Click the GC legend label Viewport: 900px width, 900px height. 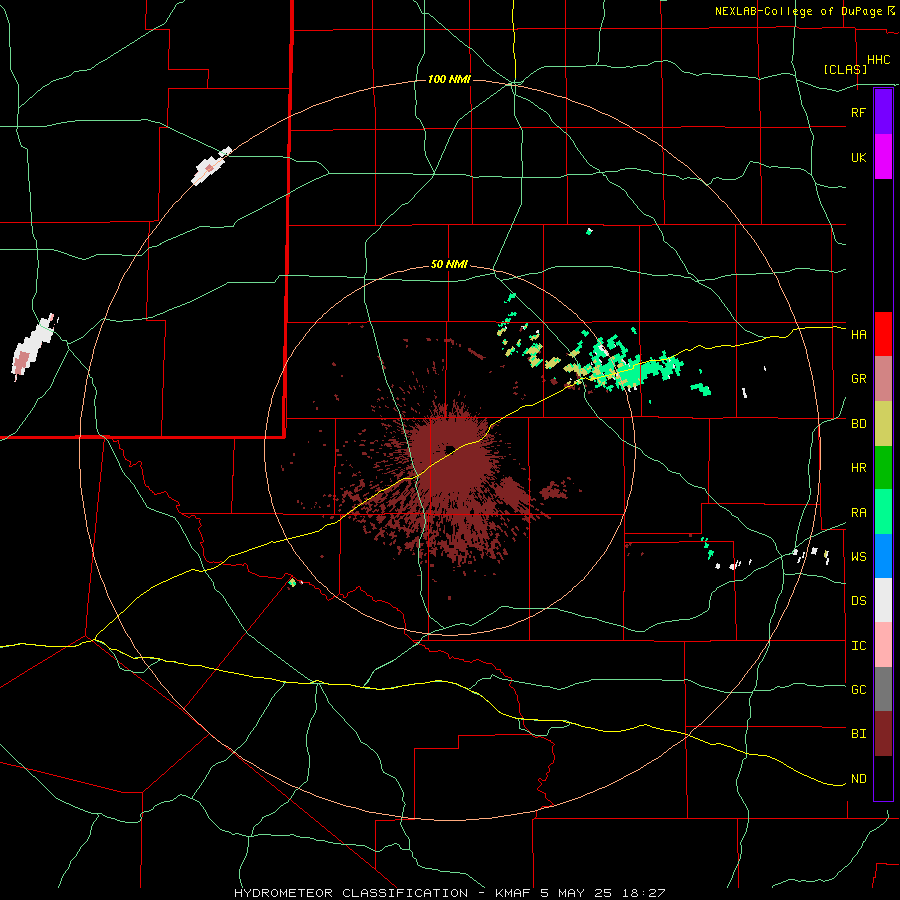pos(858,690)
